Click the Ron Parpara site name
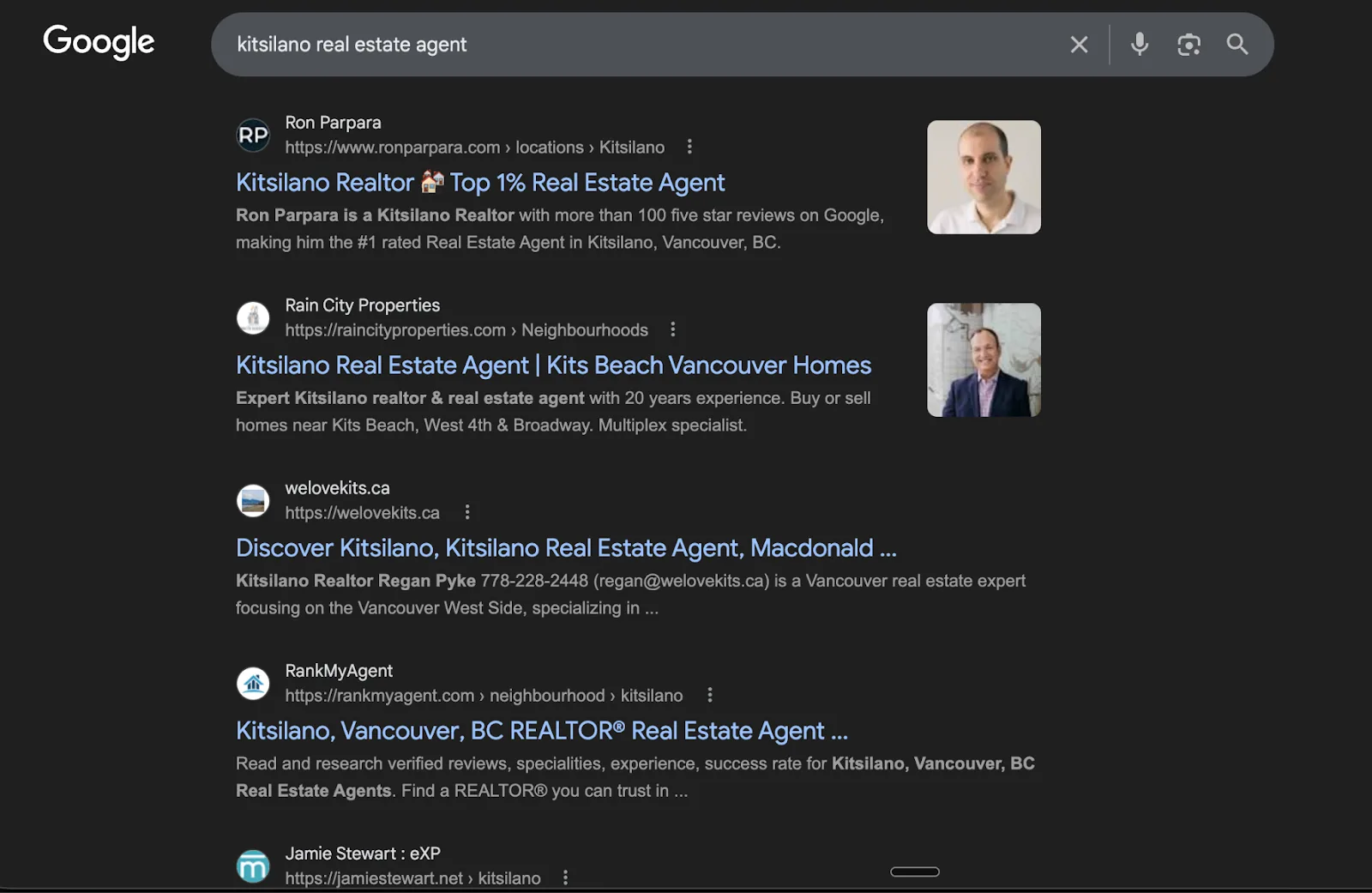The height and width of the screenshot is (893, 1372). (x=333, y=123)
